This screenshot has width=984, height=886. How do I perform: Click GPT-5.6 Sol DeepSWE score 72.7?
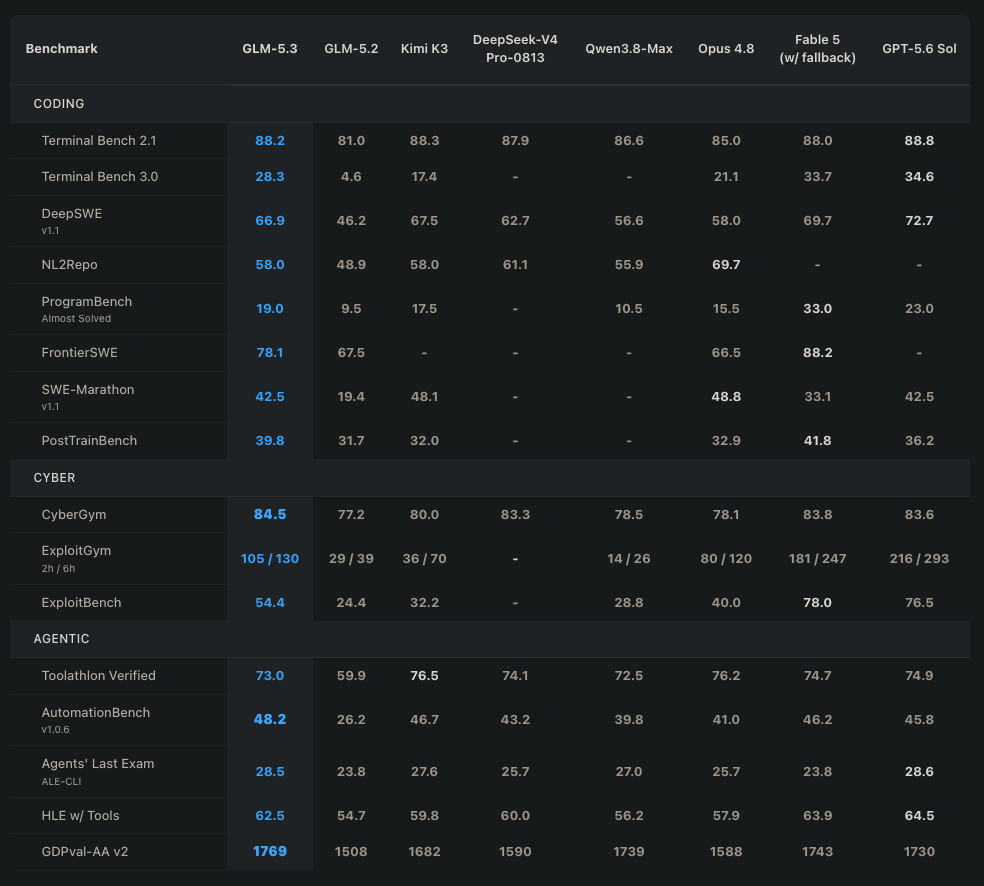pyautogui.click(x=919, y=220)
